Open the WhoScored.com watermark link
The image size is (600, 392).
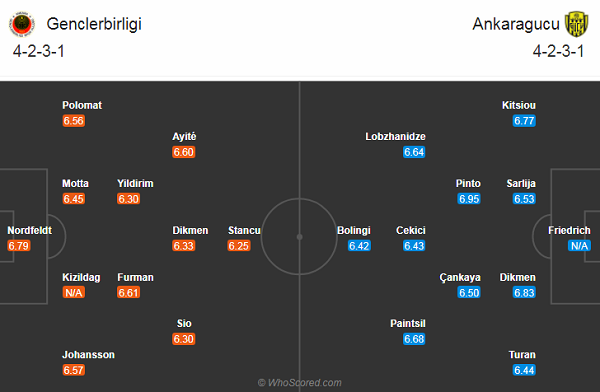[x=300, y=382]
